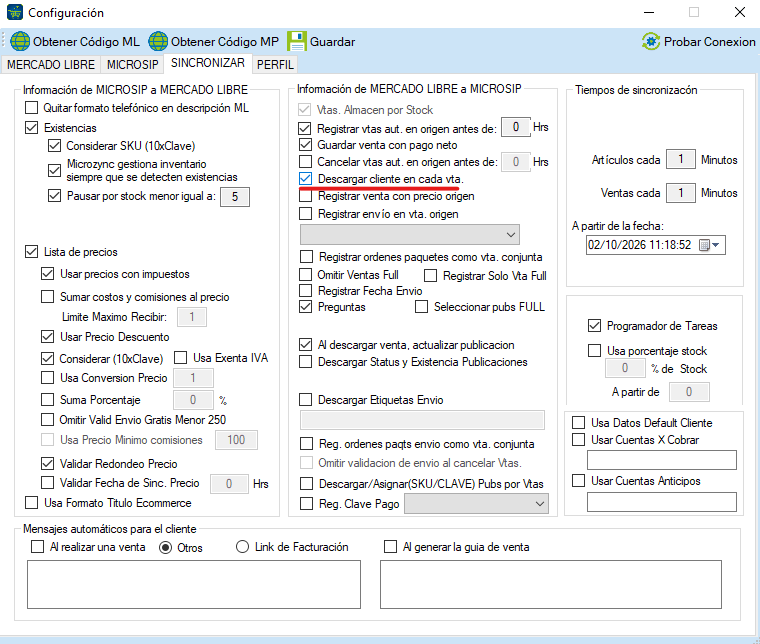The height and width of the screenshot is (644, 760).
Task: Click the Artículos cada minutes field
Action: [x=681, y=159]
